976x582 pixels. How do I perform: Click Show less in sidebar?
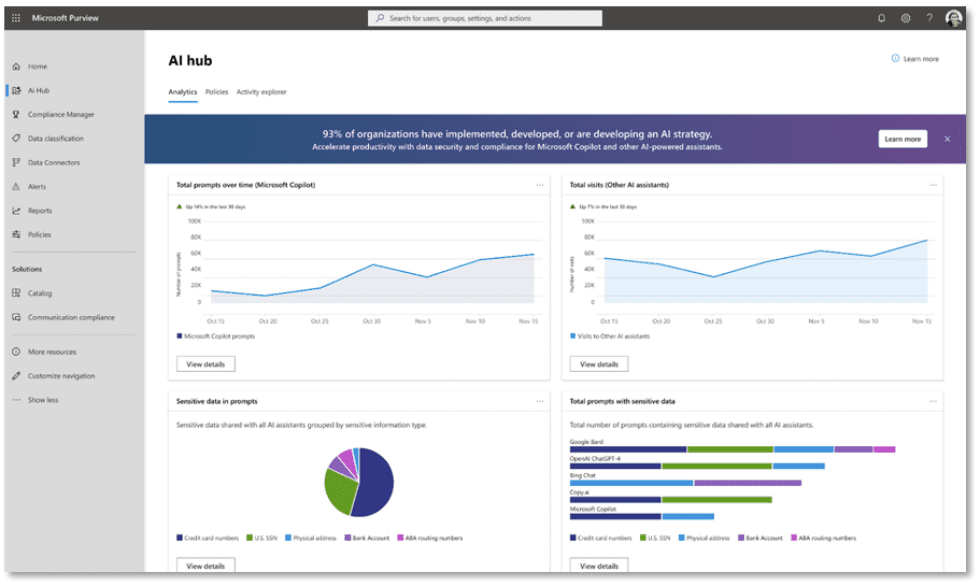tap(43, 400)
